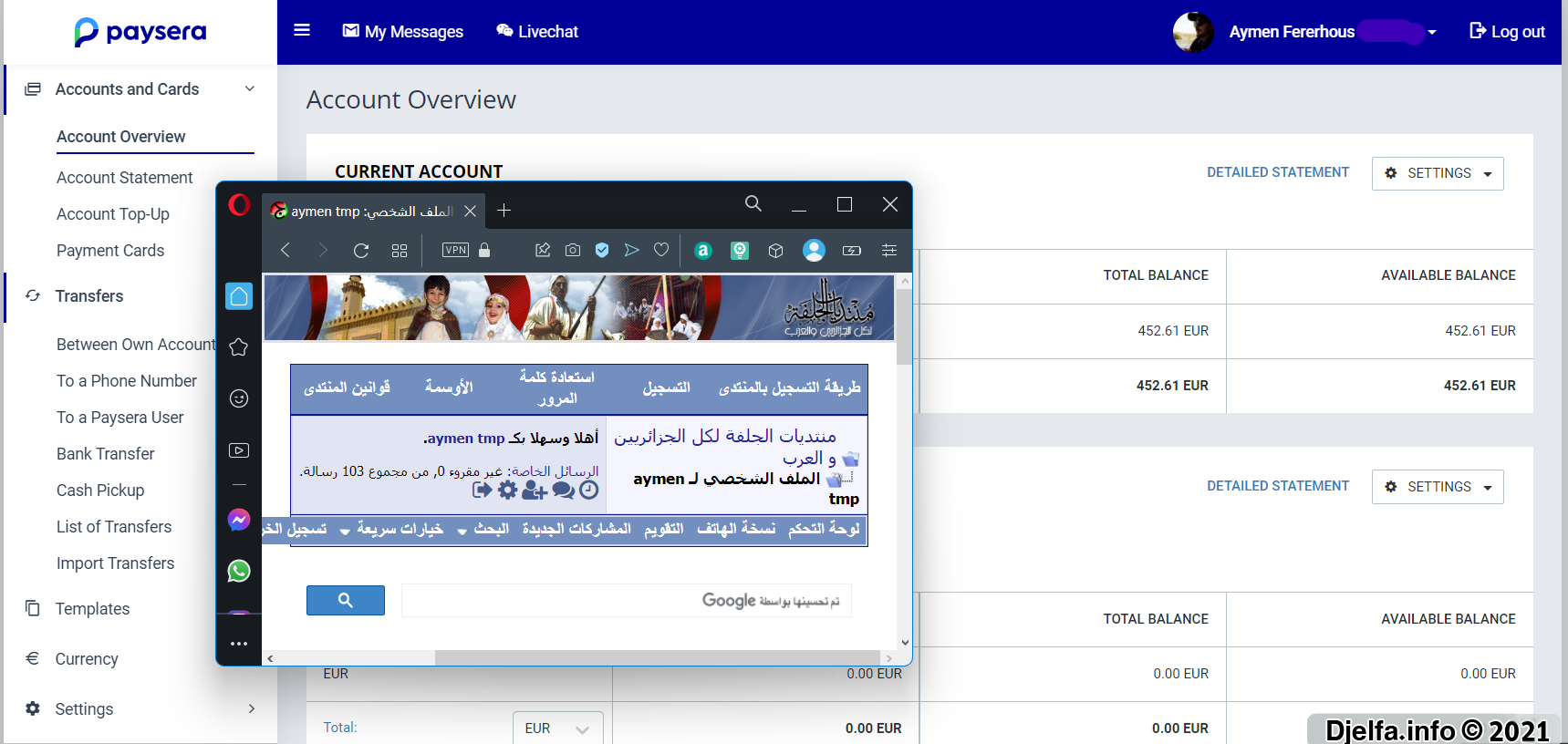Open Livechat in Paysera header

tap(537, 32)
